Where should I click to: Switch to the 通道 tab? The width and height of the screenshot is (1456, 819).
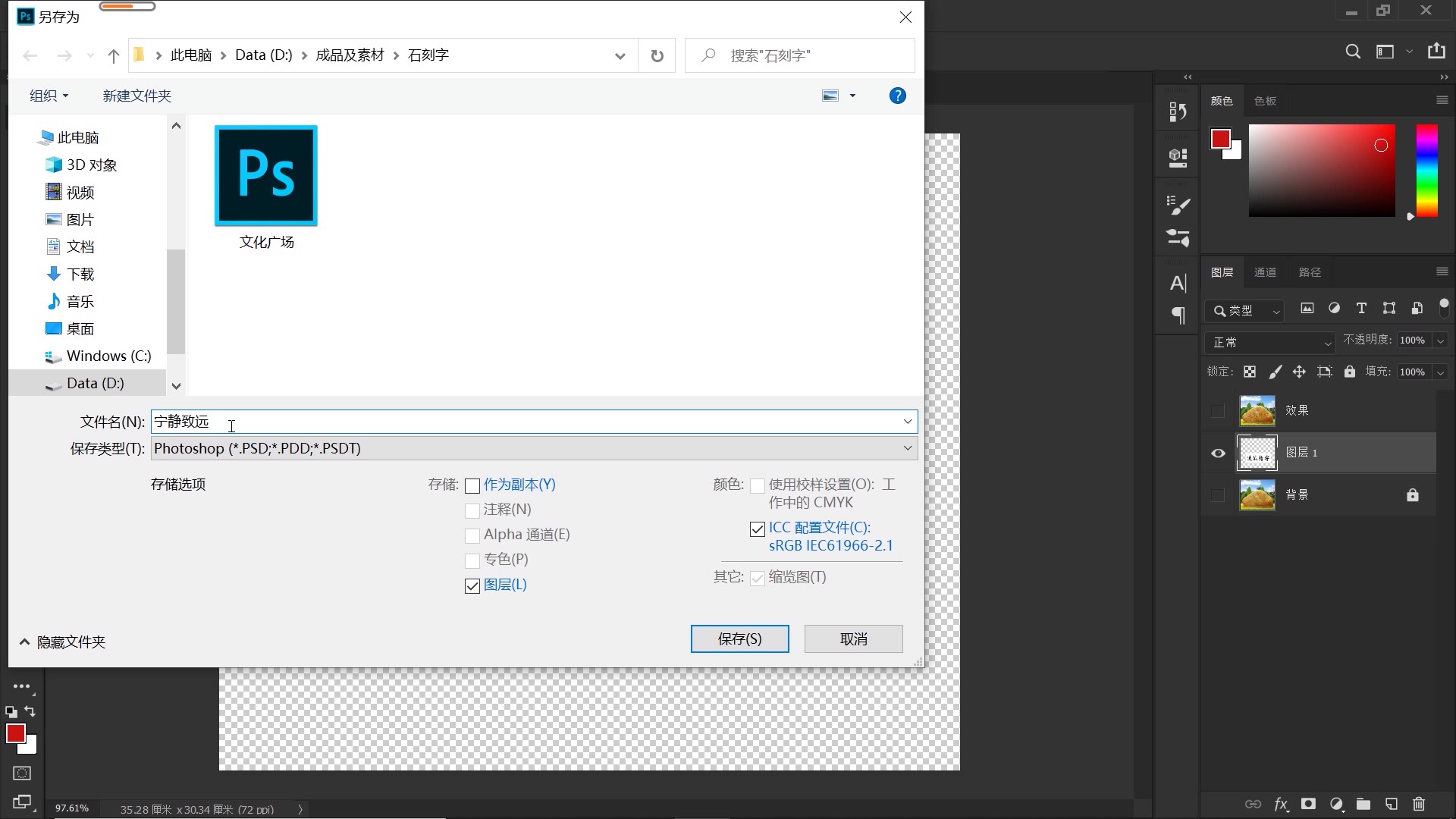pyautogui.click(x=1265, y=272)
